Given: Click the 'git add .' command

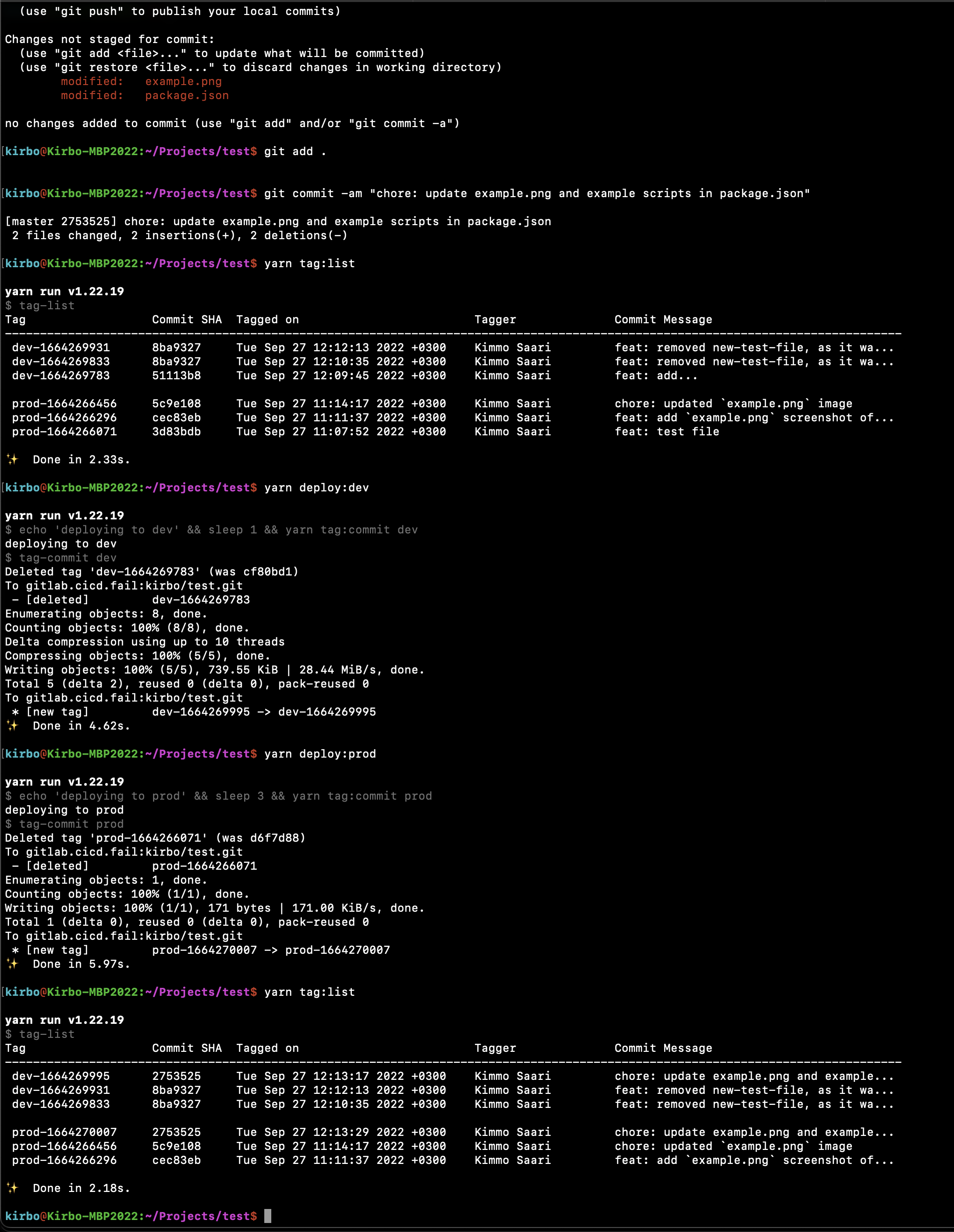Looking at the screenshot, I should 295,151.
